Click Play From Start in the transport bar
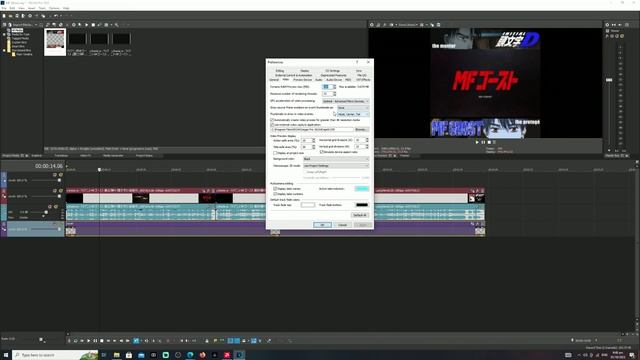Viewport: 640px width, 360px height. pyautogui.click(x=82, y=340)
